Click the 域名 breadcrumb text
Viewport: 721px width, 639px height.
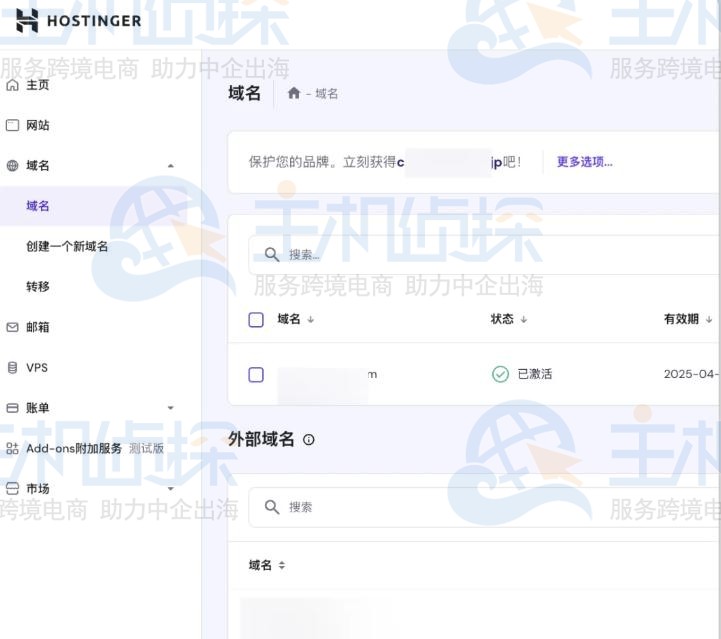click(x=327, y=94)
